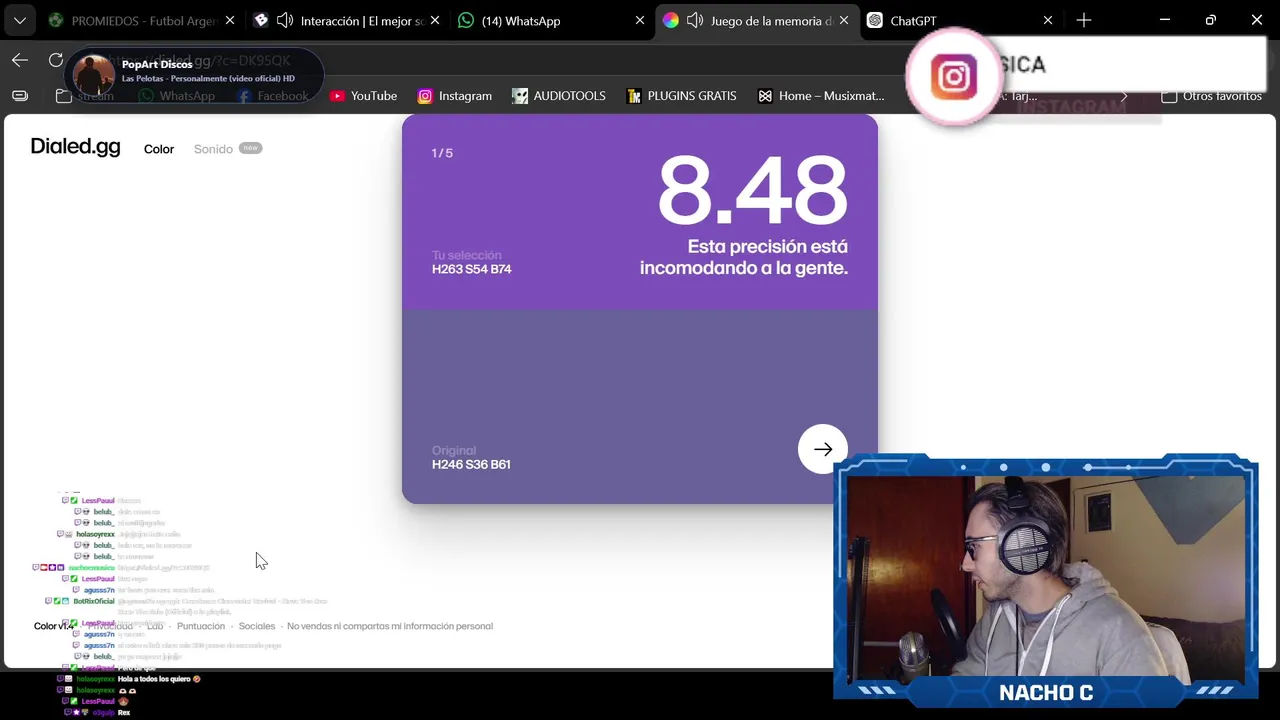The width and height of the screenshot is (1280, 720).
Task: Close the 'Juego de la memoria' tab
Action: click(x=844, y=20)
